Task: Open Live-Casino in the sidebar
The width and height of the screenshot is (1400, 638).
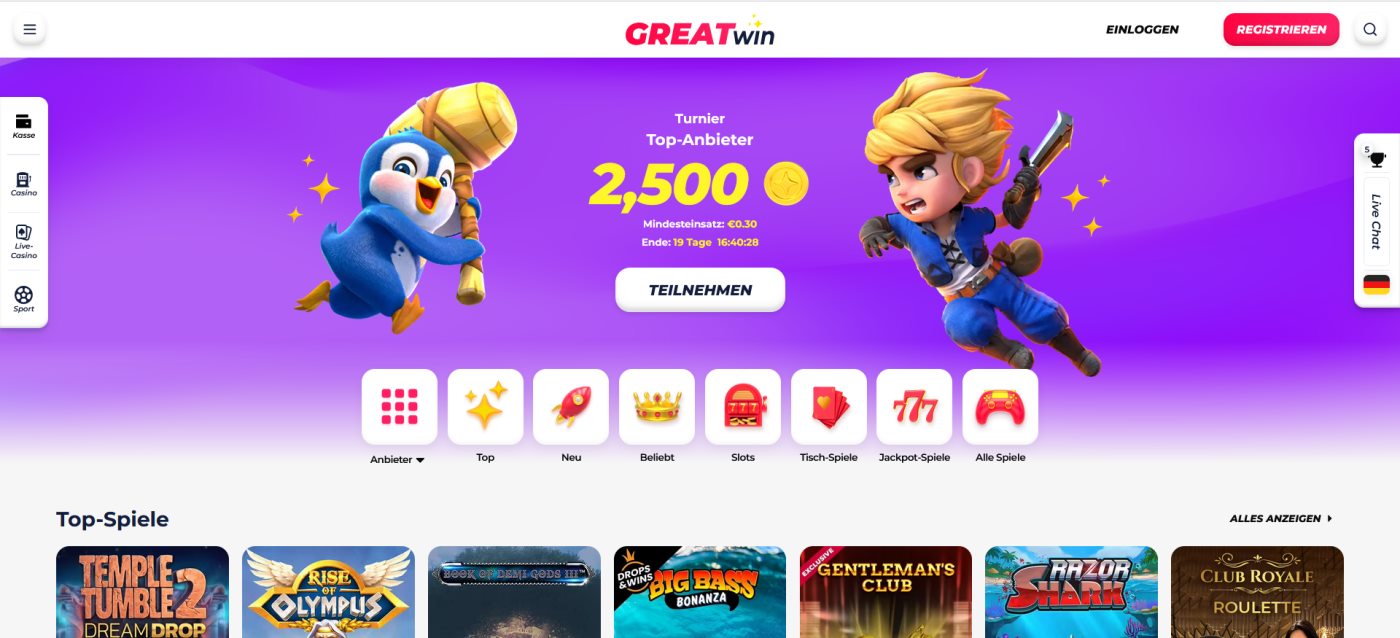Action: [x=24, y=241]
